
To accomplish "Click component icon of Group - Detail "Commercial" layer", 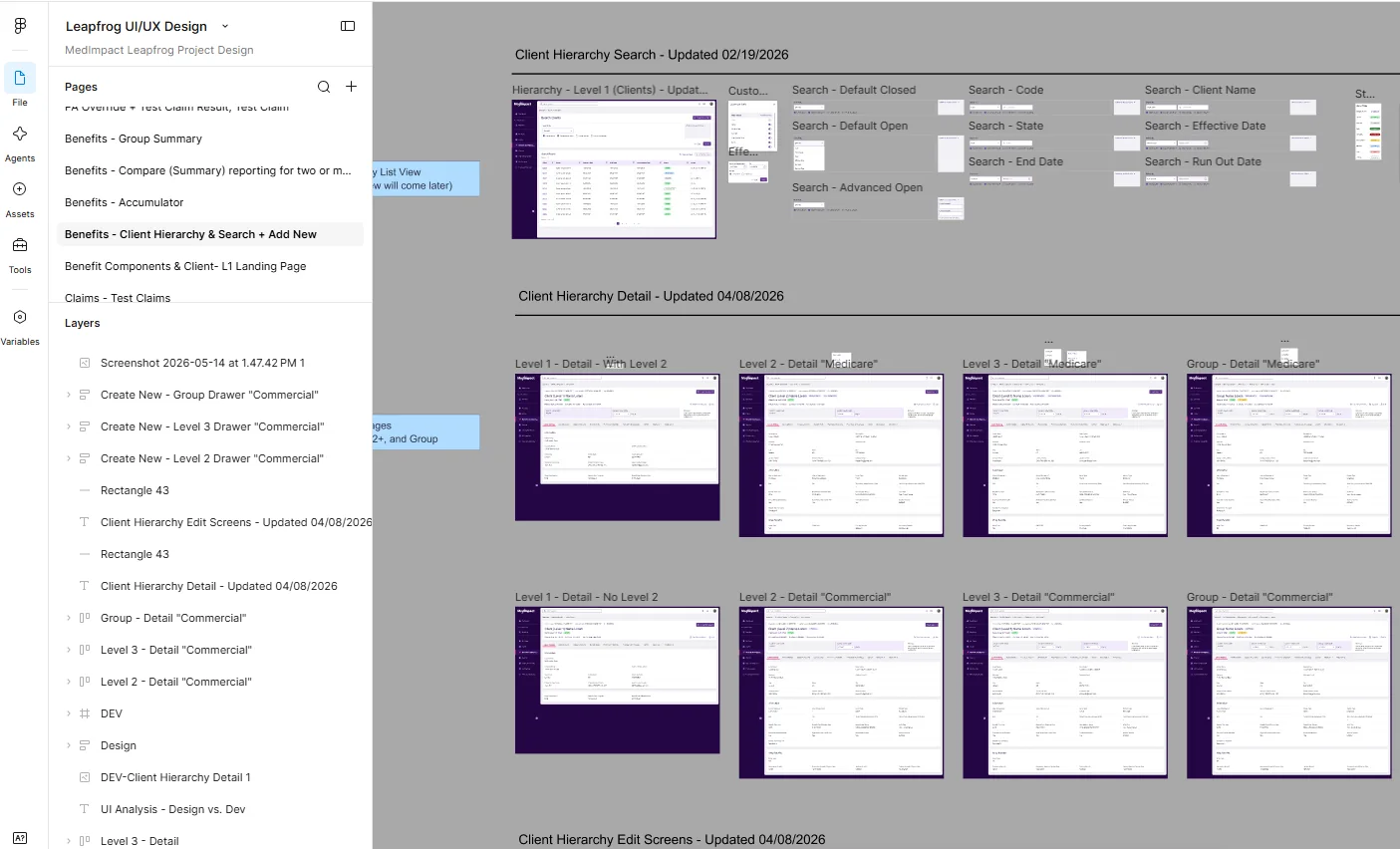I will (85, 618).
